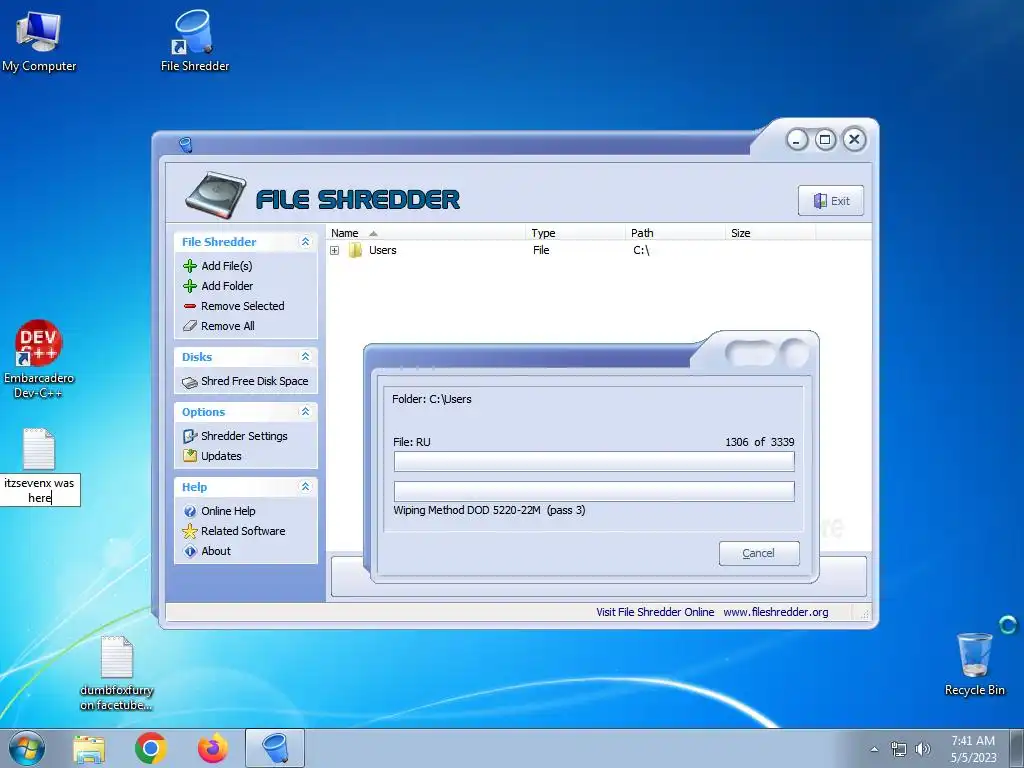Open the Recycle Bin
This screenshot has height=768, width=1024.
974,664
